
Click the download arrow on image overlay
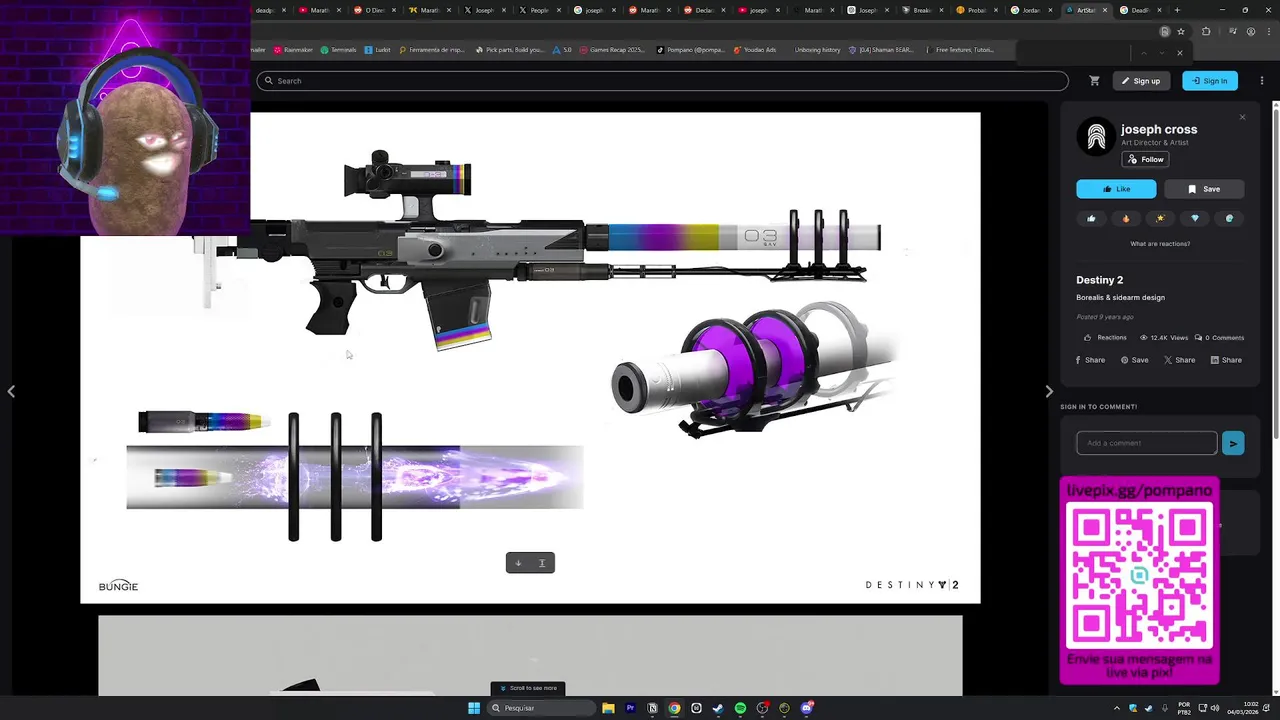[x=518, y=563]
